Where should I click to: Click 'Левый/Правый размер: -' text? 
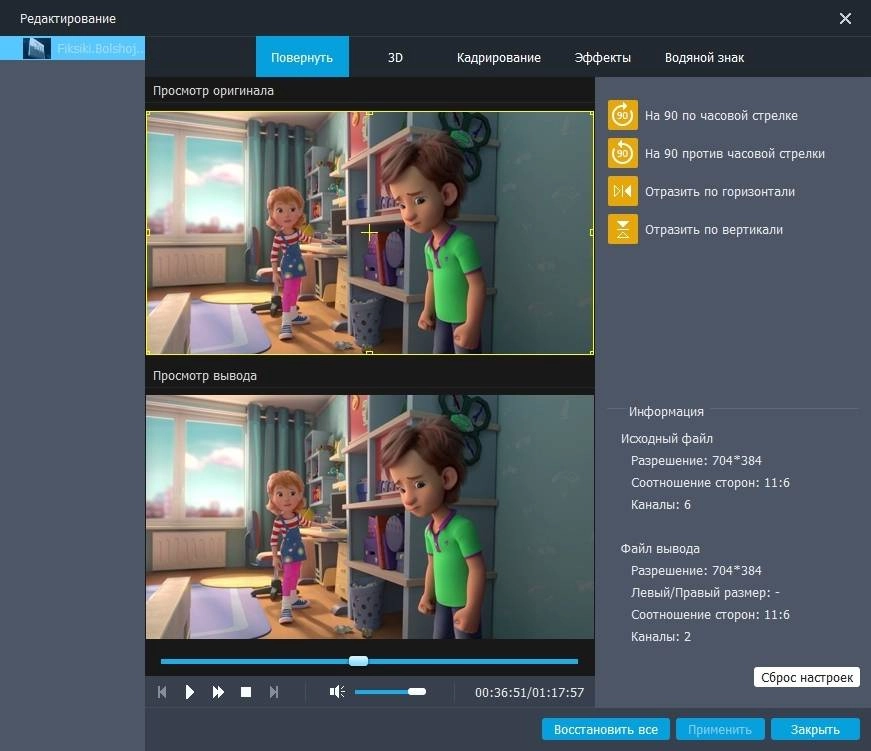click(x=705, y=593)
